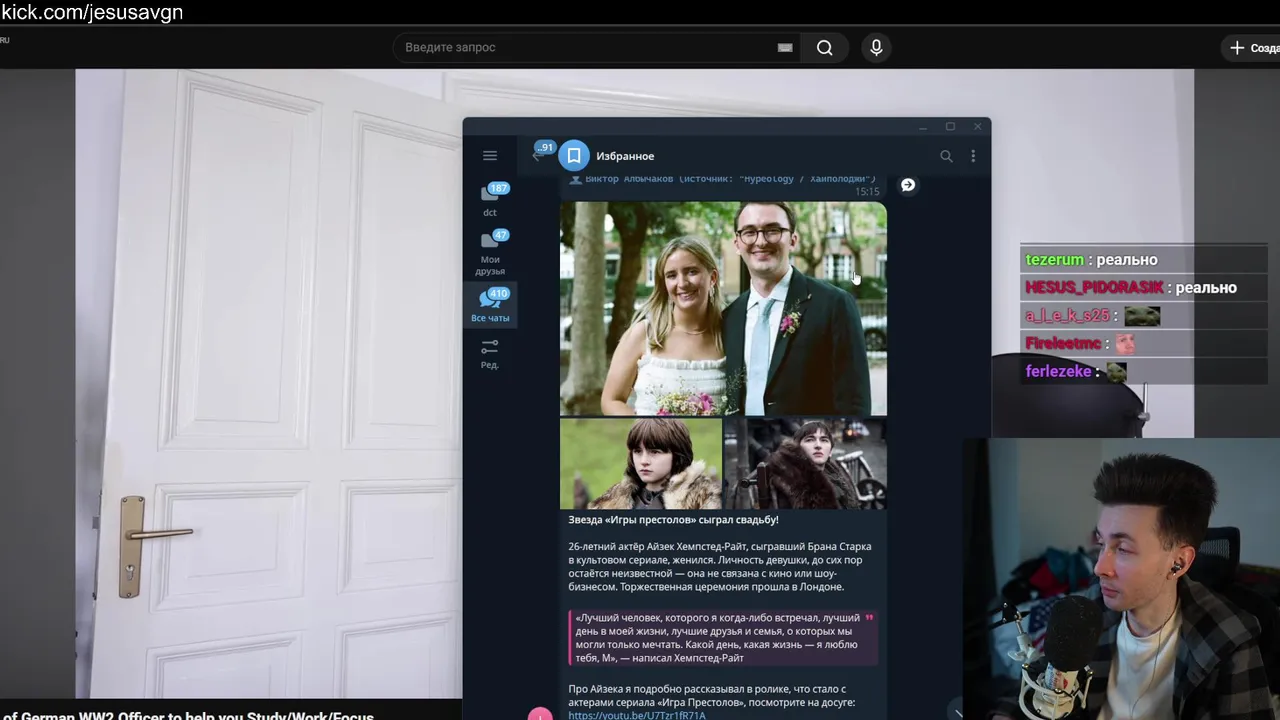Forward the post with the share arrow
This screenshot has height=720, width=1280.
coord(908,185)
